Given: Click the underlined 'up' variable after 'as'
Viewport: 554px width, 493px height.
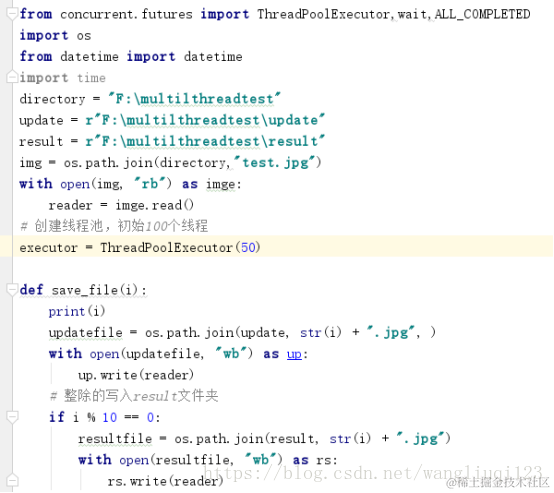Looking at the screenshot, I should click(x=294, y=354).
